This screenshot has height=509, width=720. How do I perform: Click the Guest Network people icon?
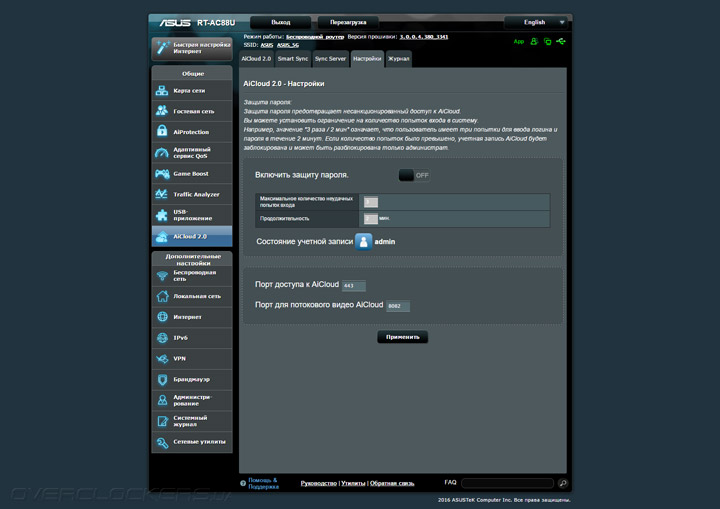tap(162, 111)
